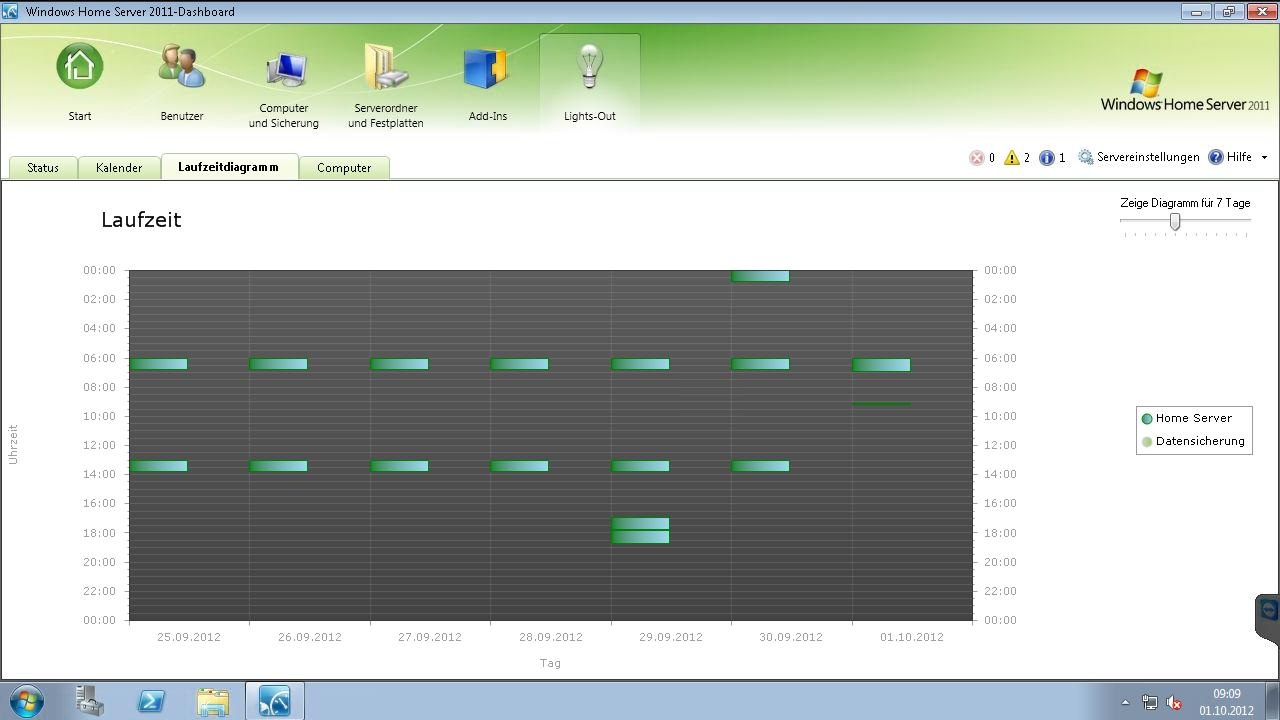
Task: Click the diagram days slider thumb
Action: point(1175,222)
